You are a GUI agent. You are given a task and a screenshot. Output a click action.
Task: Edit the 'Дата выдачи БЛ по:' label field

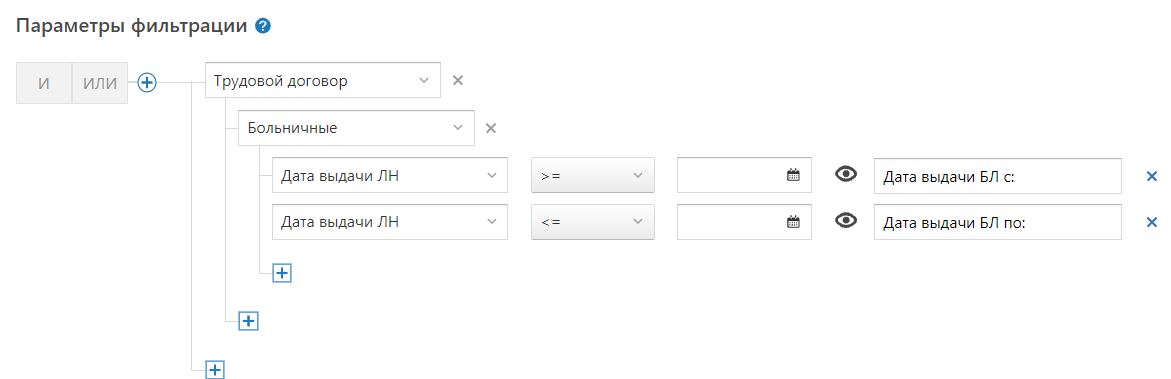pos(998,222)
